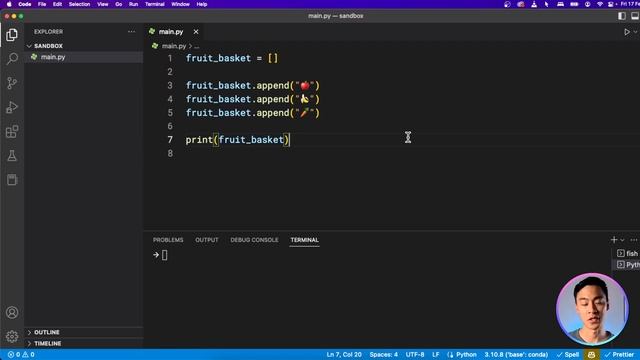Toggle primary sidebar layout icon
Screen dimensions: 640x360
(x=622, y=16)
